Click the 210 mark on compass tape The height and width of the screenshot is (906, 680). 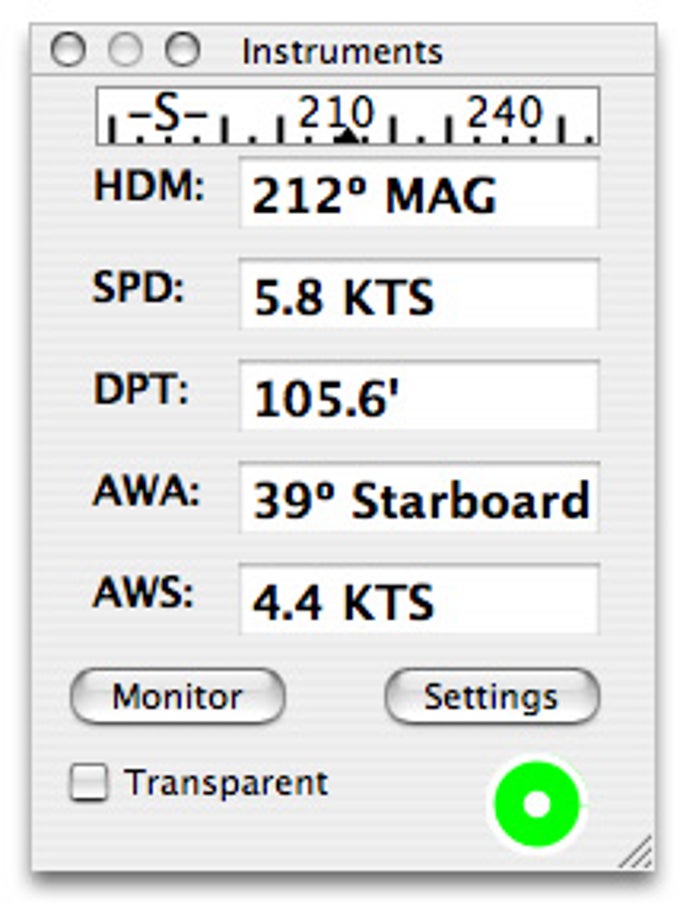[x=337, y=112]
